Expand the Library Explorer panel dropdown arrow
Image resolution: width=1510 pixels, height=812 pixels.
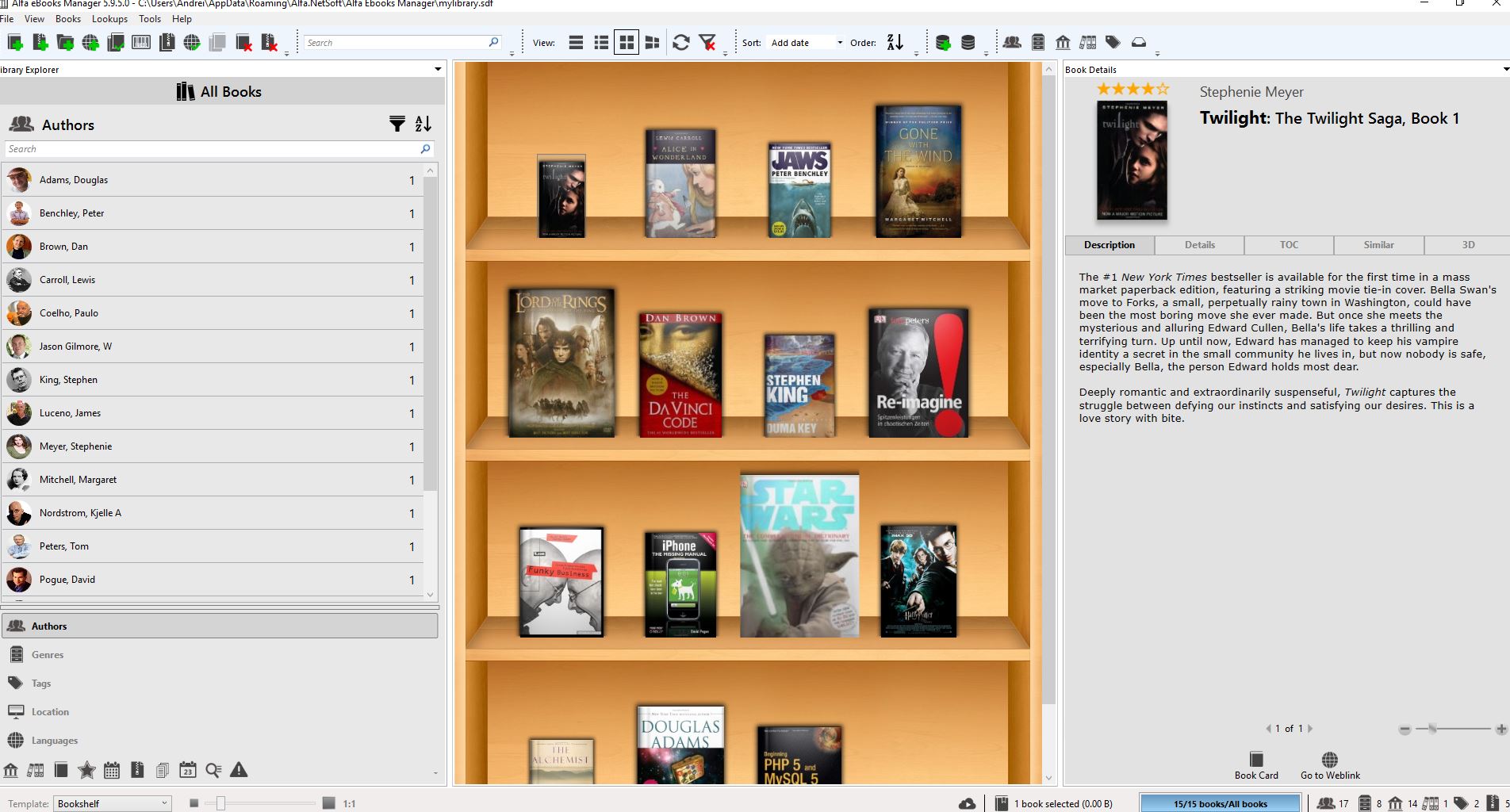[438, 69]
